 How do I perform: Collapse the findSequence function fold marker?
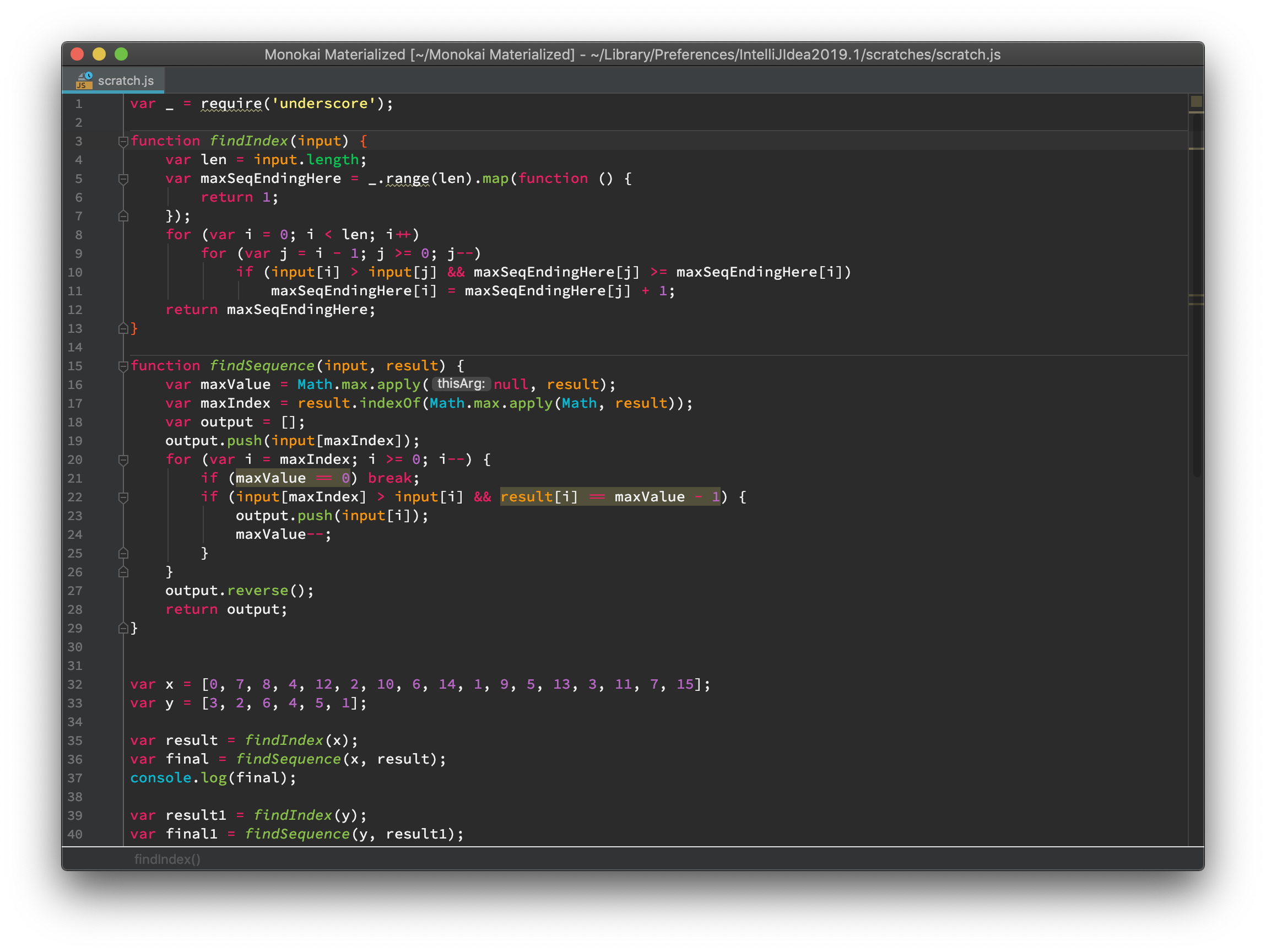coord(123,366)
